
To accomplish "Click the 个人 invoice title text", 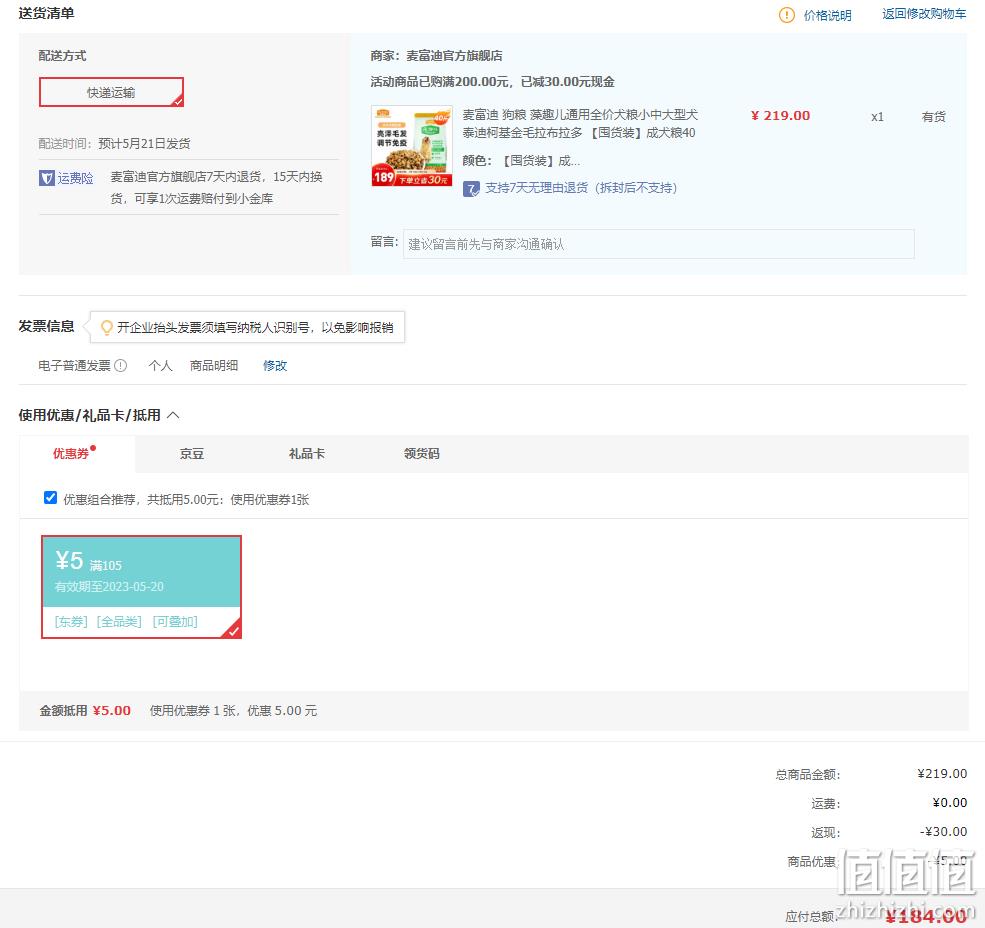I will pyautogui.click(x=160, y=366).
